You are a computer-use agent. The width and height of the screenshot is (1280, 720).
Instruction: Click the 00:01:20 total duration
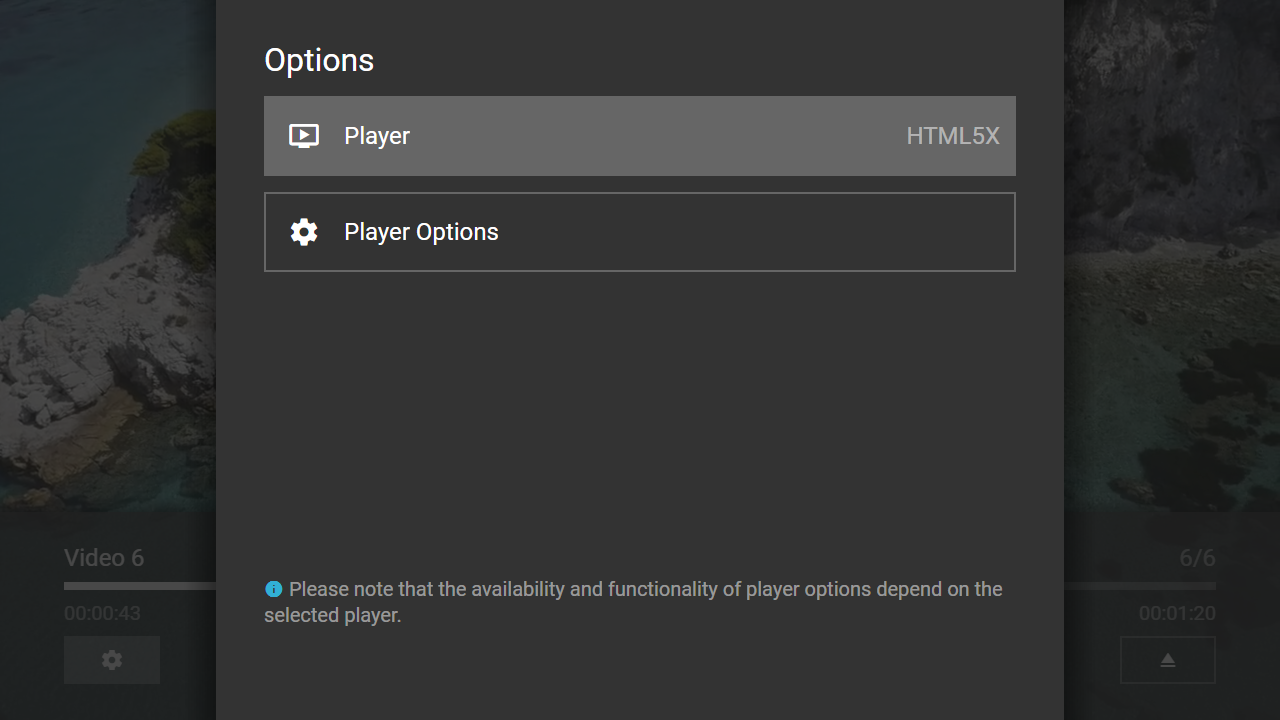[x=1177, y=614]
